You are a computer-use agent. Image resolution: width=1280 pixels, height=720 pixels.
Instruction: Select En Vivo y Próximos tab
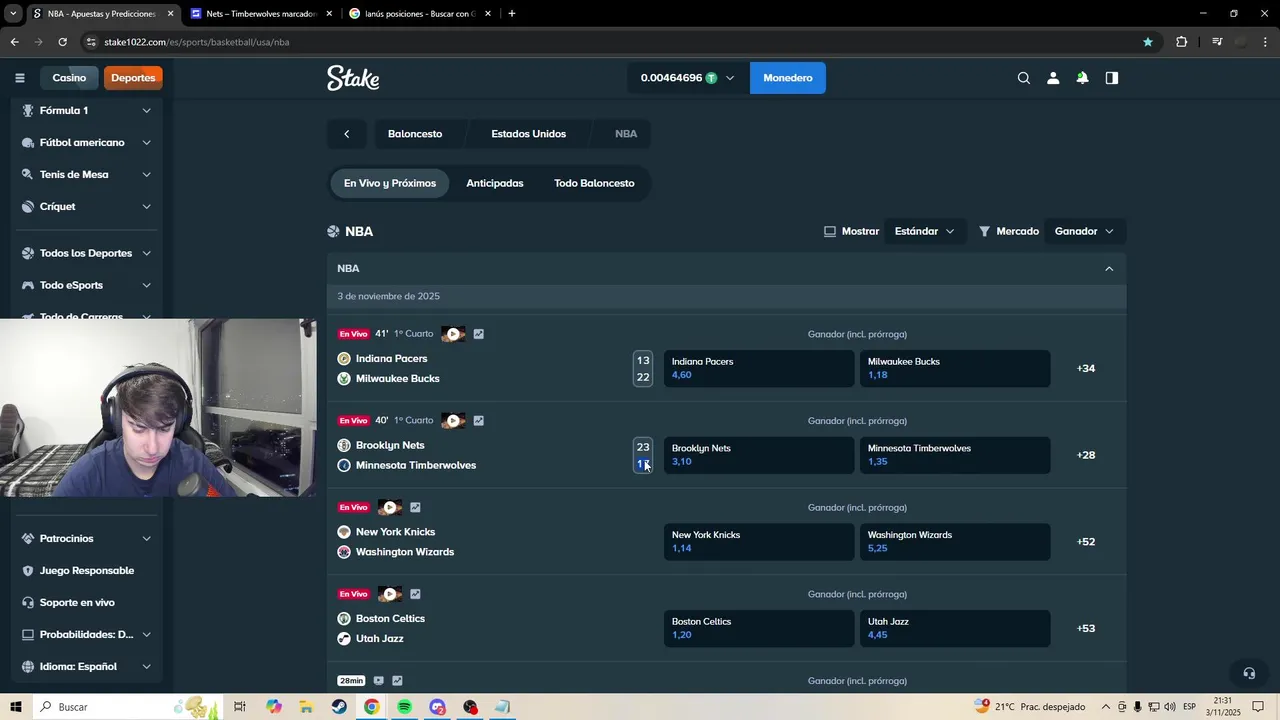(390, 183)
